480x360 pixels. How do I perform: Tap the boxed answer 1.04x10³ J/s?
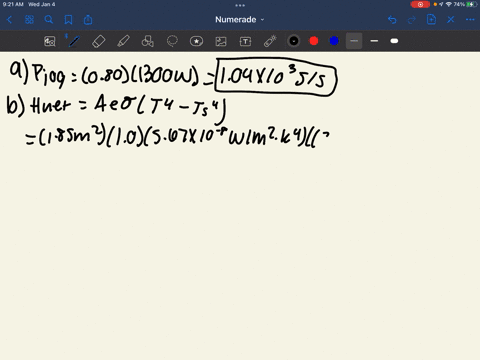tap(276, 77)
